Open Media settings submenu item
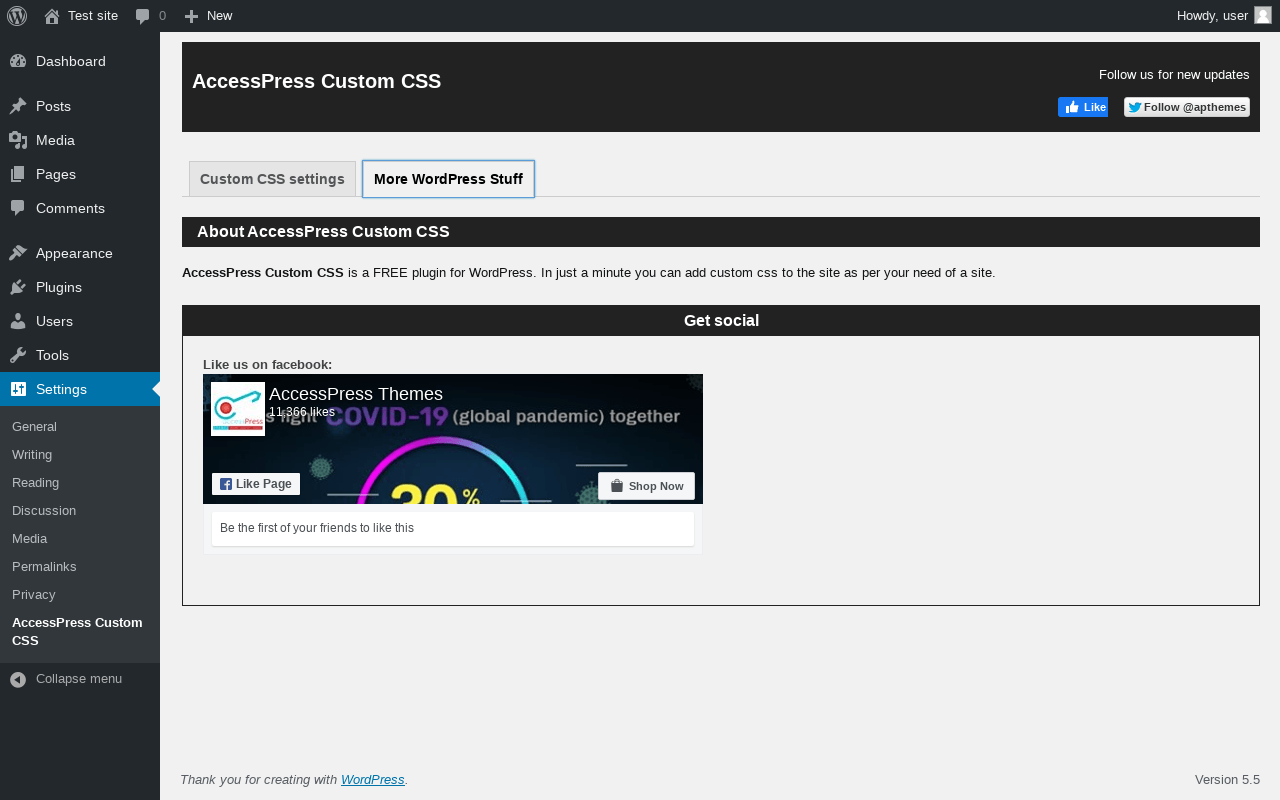 pyautogui.click(x=30, y=538)
